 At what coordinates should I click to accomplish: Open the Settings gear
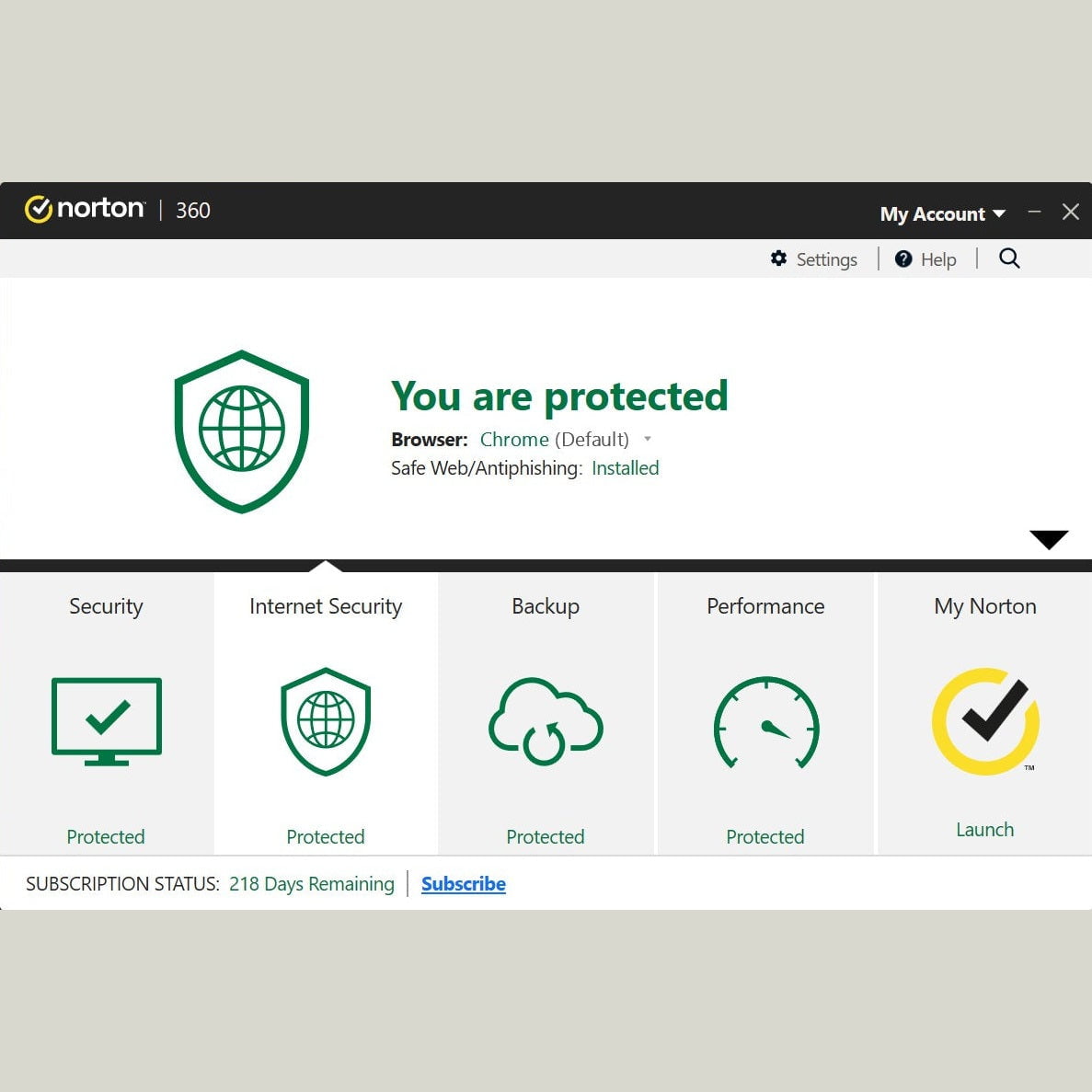tap(778, 259)
